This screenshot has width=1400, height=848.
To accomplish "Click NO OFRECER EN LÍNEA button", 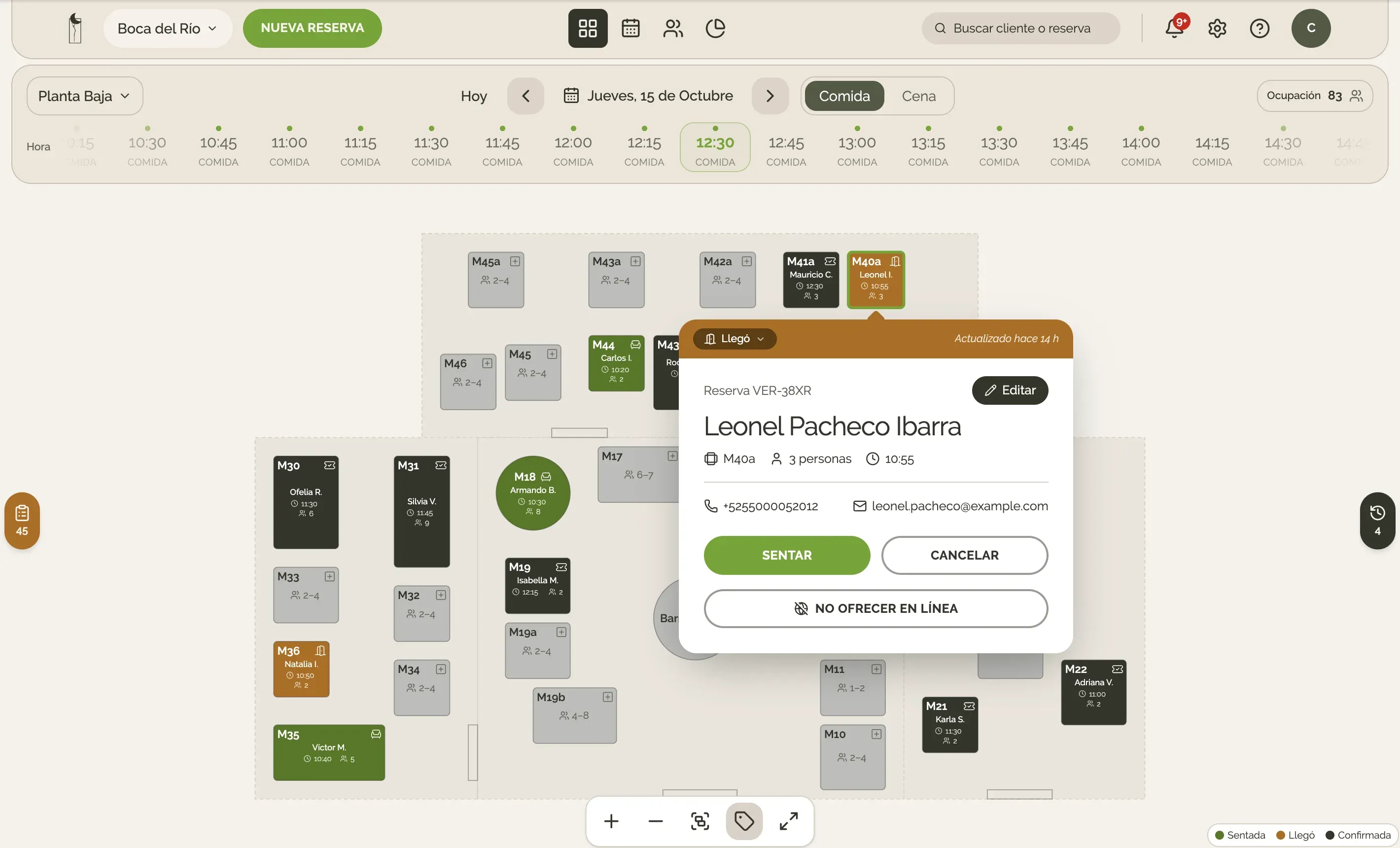I will pos(875,608).
